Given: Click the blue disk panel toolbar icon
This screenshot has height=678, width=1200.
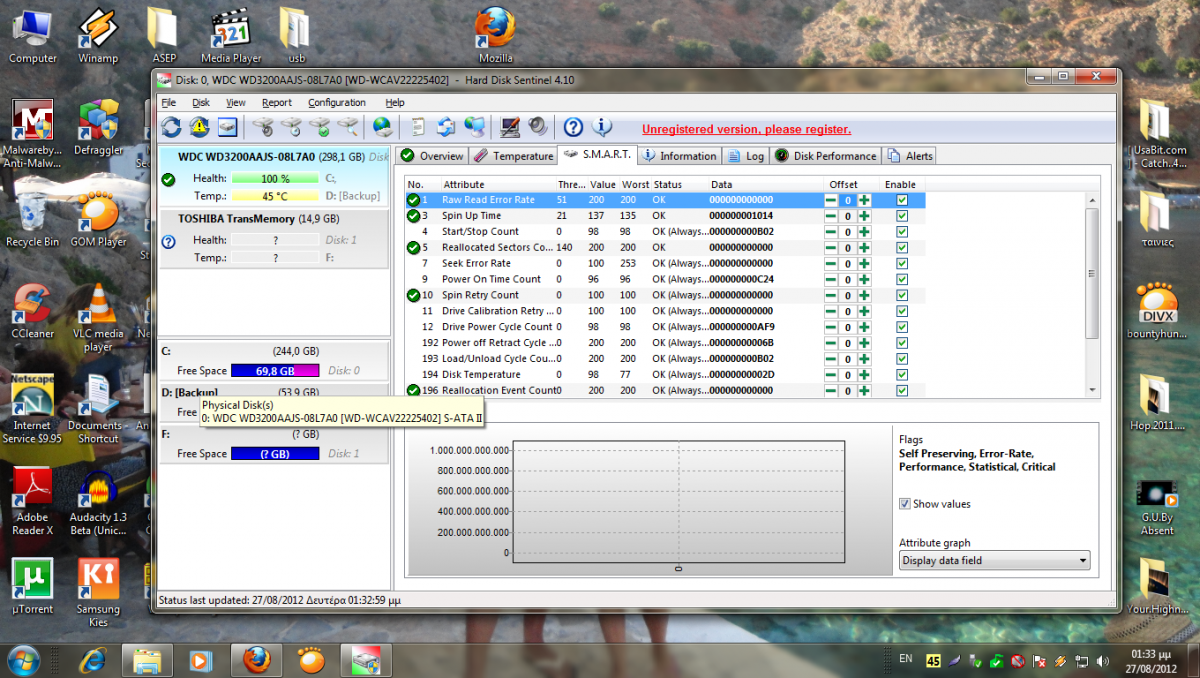Looking at the screenshot, I should (x=227, y=127).
